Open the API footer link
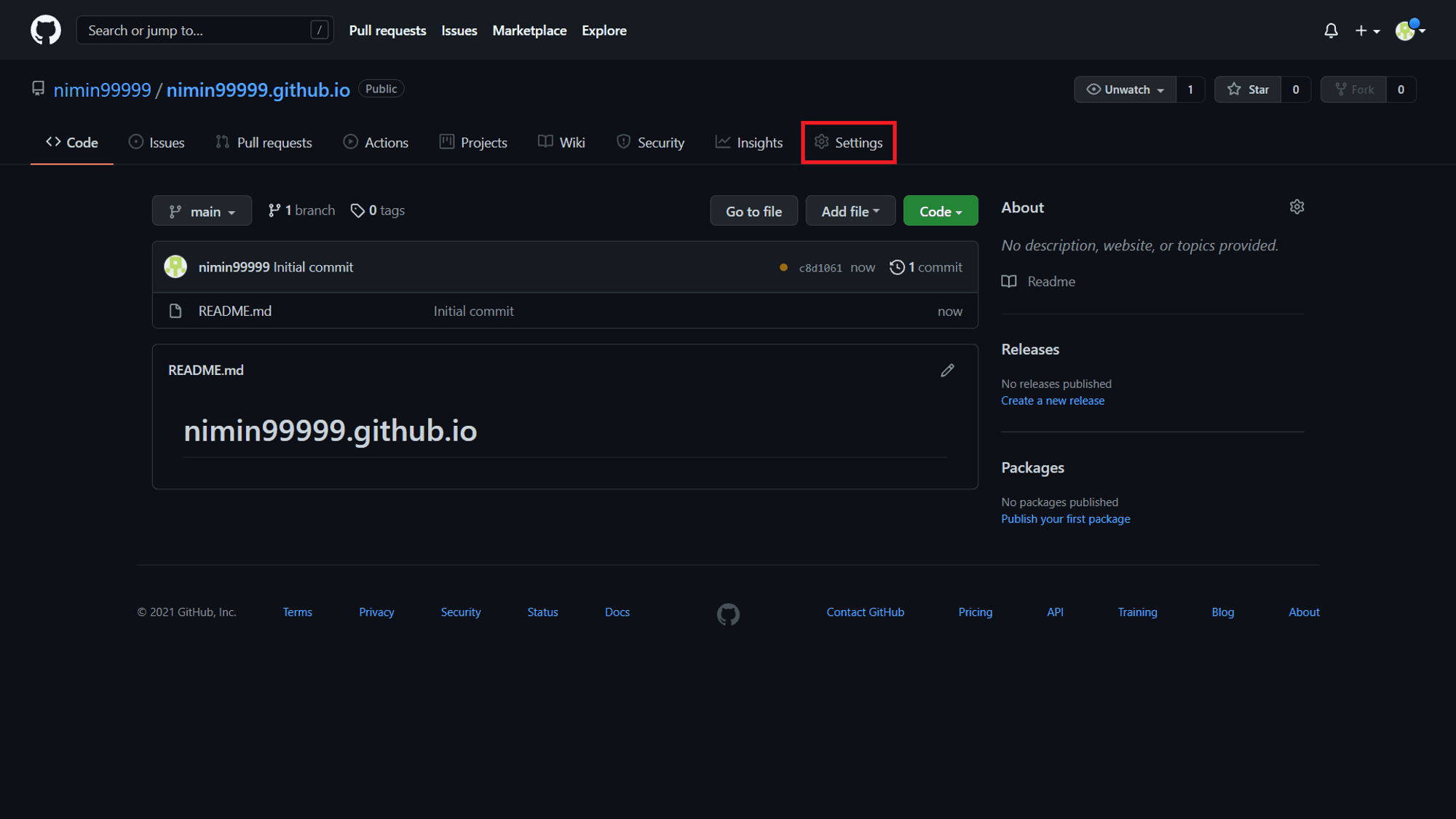The height and width of the screenshot is (819, 1456). (x=1055, y=612)
